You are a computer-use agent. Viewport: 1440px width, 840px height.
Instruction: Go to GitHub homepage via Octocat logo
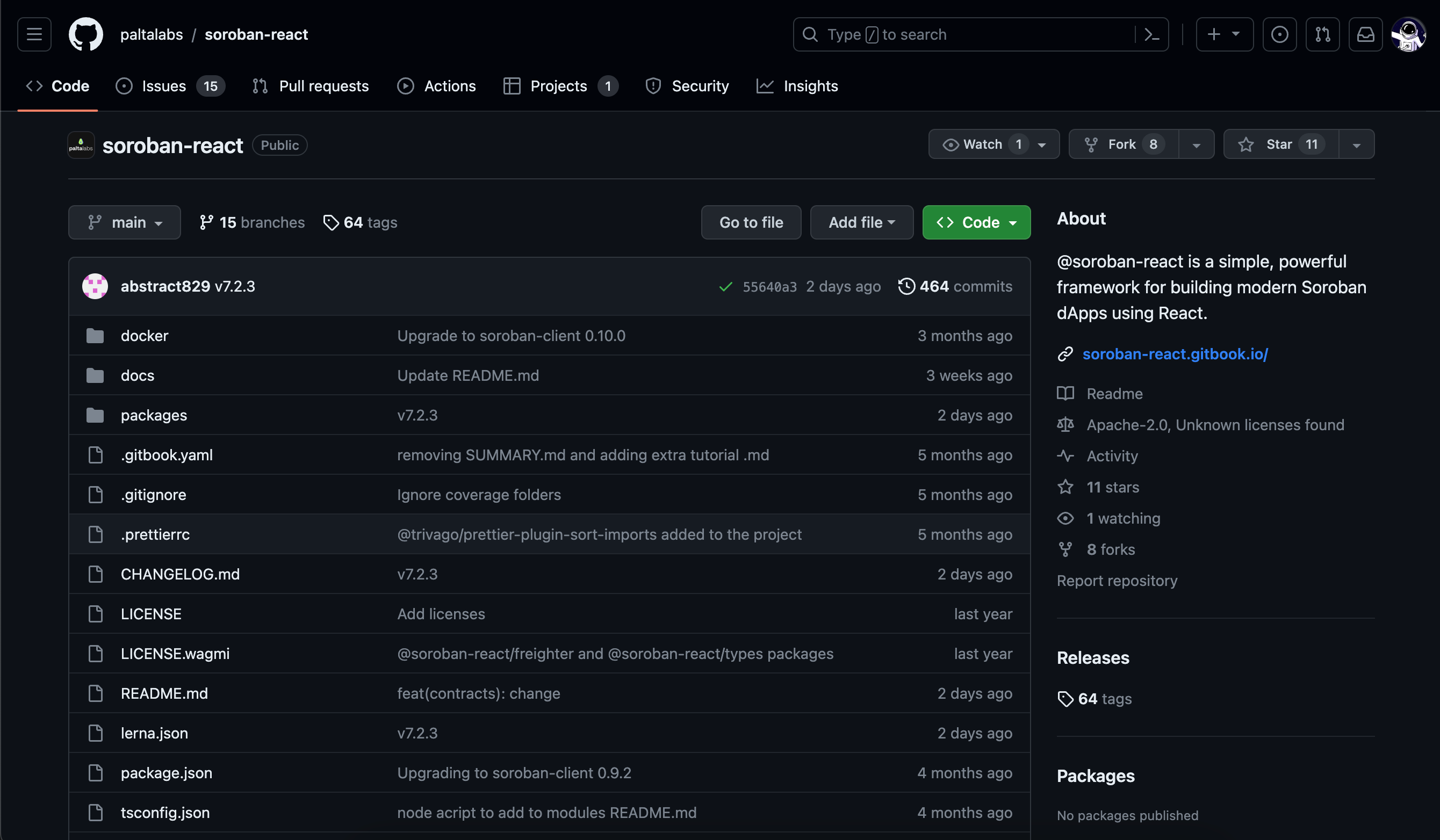86,34
